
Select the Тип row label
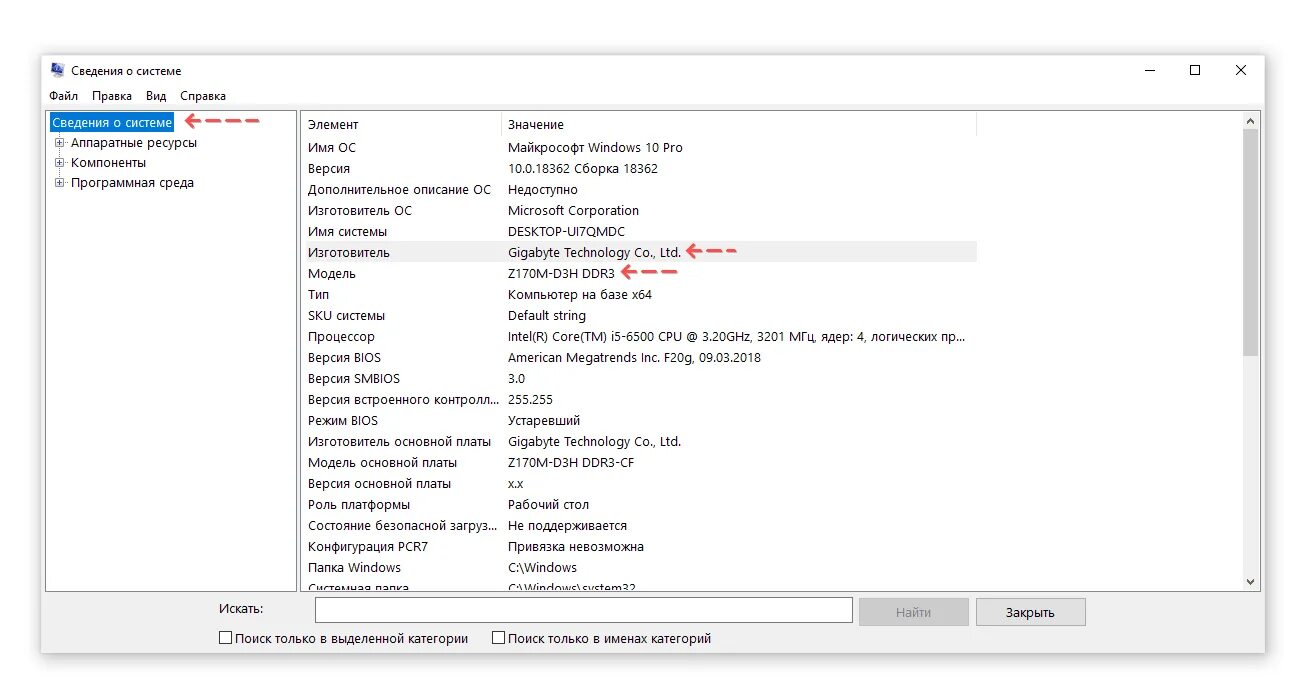[x=318, y=295]
